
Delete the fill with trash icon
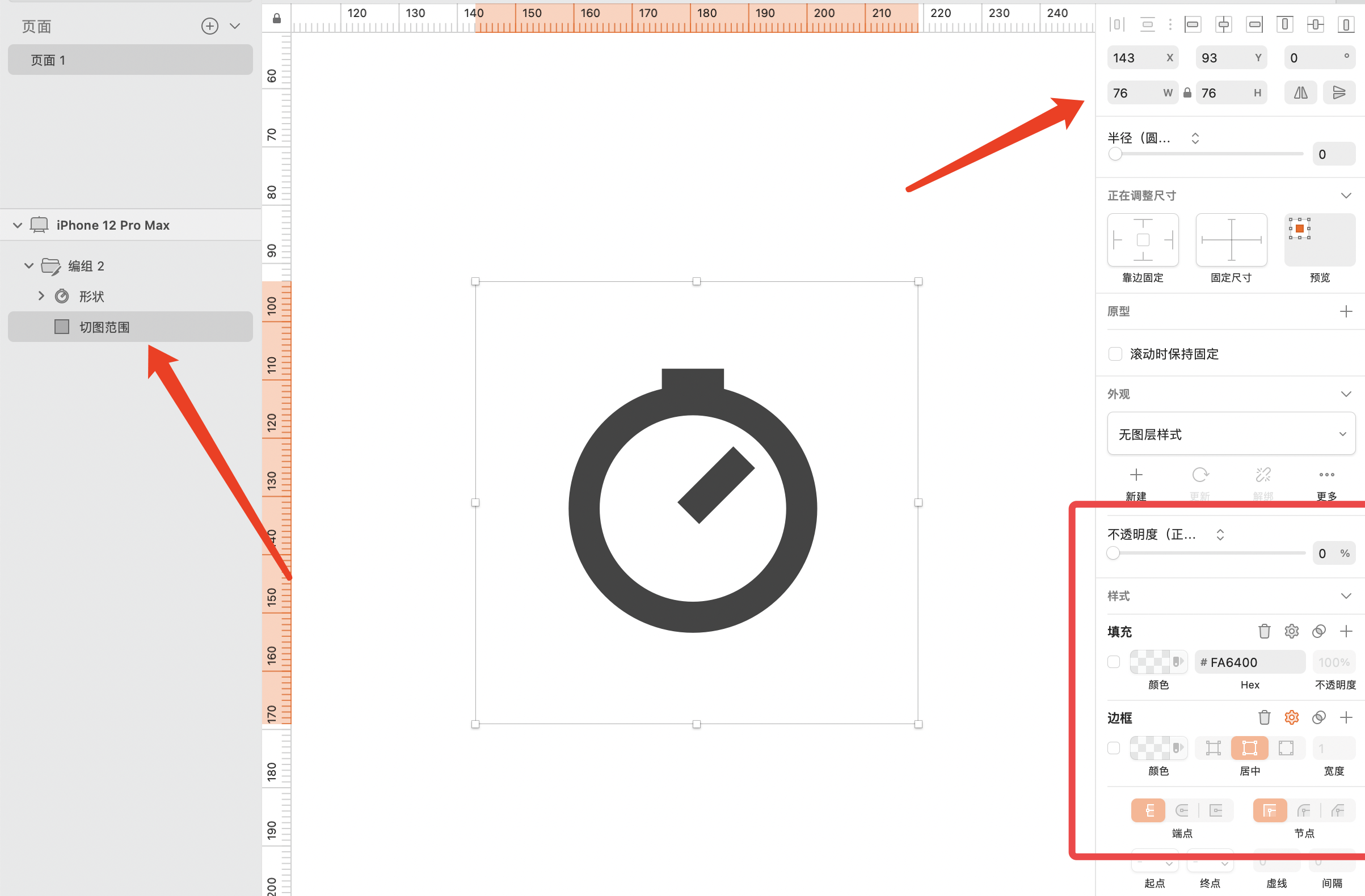pos(1264,631)
